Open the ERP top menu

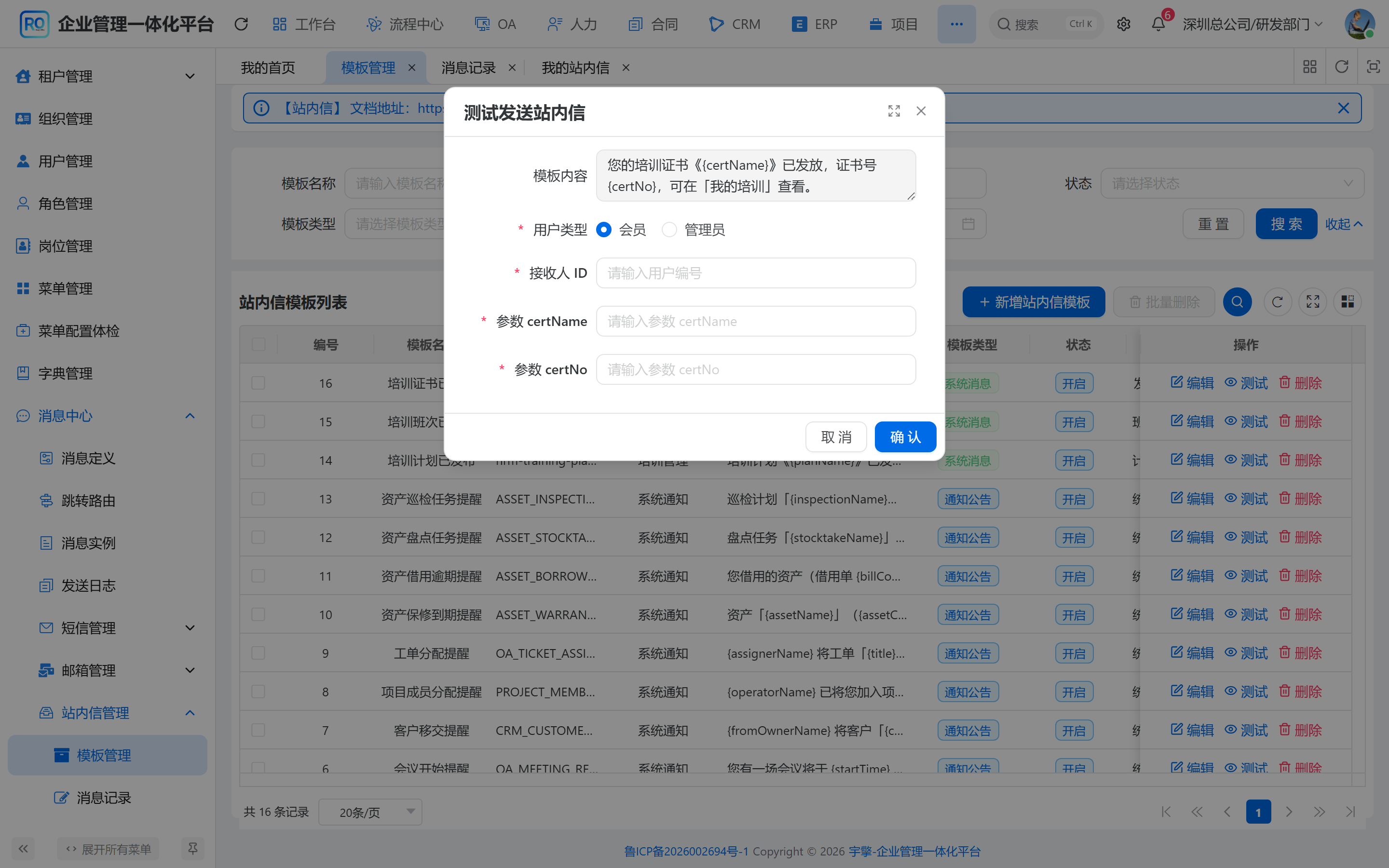click(815, 24)
